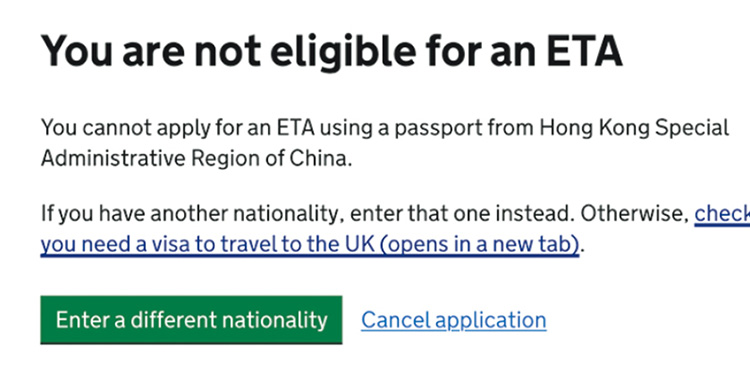Click 'Administrative Region of China' text line
This screenshot has height=382, width=750.
pyautogui.click(x=196, y=158)
